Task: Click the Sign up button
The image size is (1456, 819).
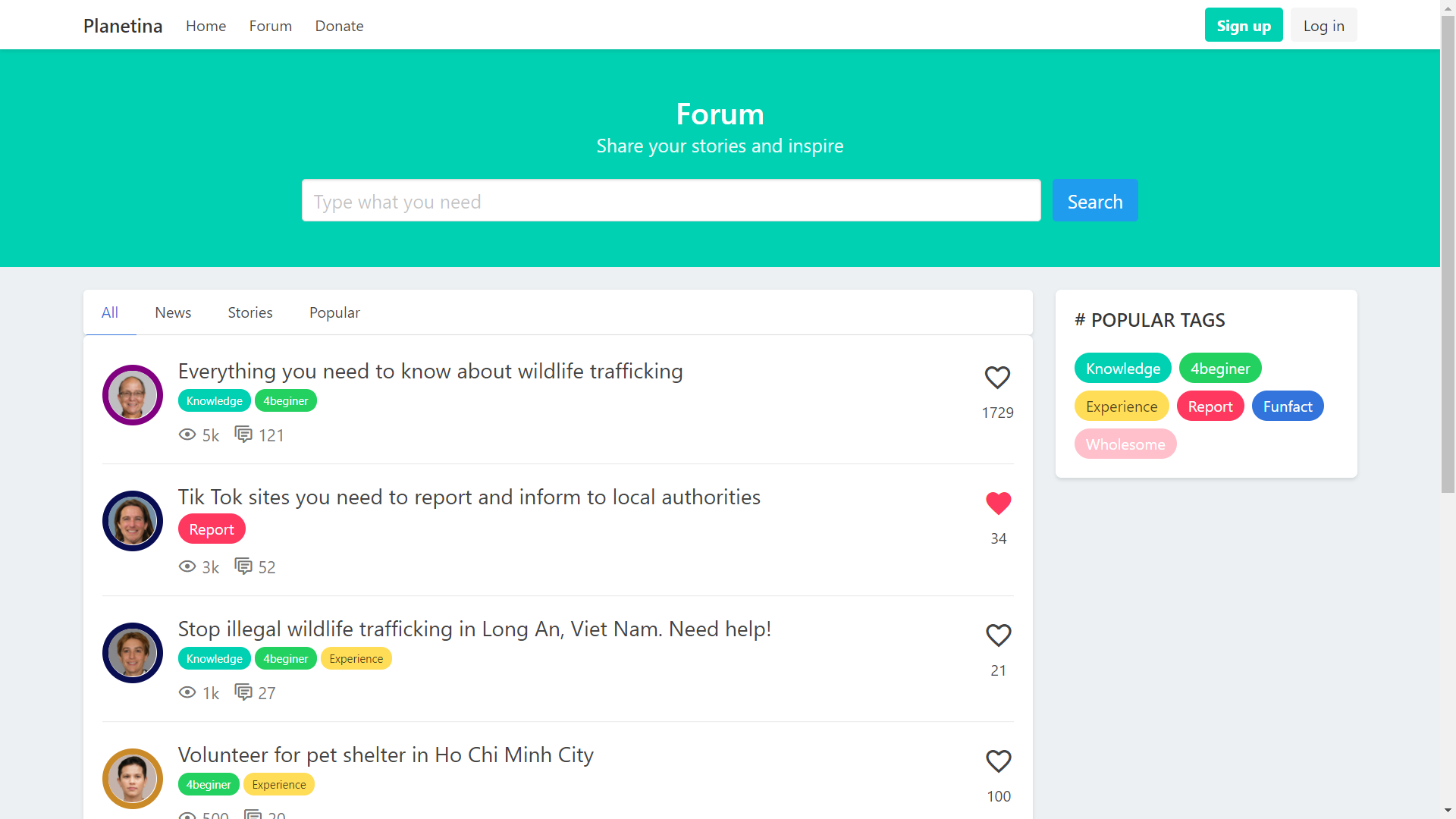Action: click(1243, 26)
